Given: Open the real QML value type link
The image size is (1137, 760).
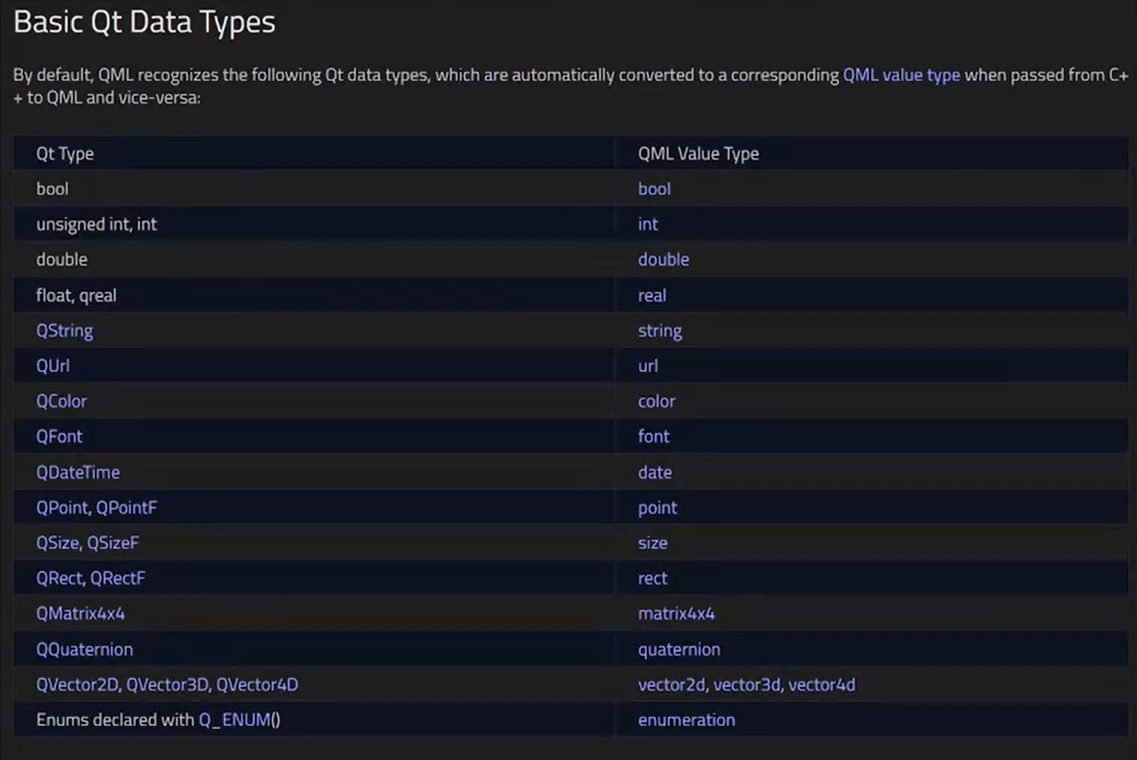Looking at the screenshot, I should click(x=652, y=295).
